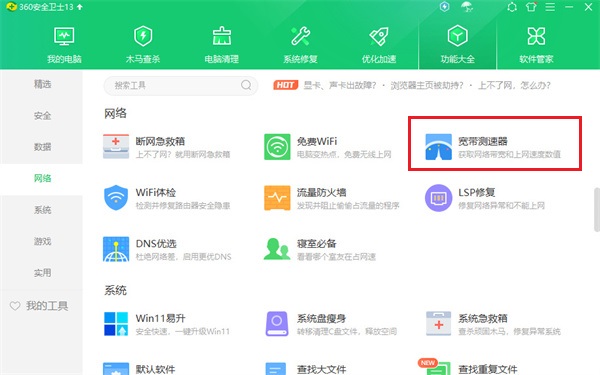The height and width of the screenshot is (375, 600).
Task: Select the 游戏 category tab
Action: coord(42,241)
